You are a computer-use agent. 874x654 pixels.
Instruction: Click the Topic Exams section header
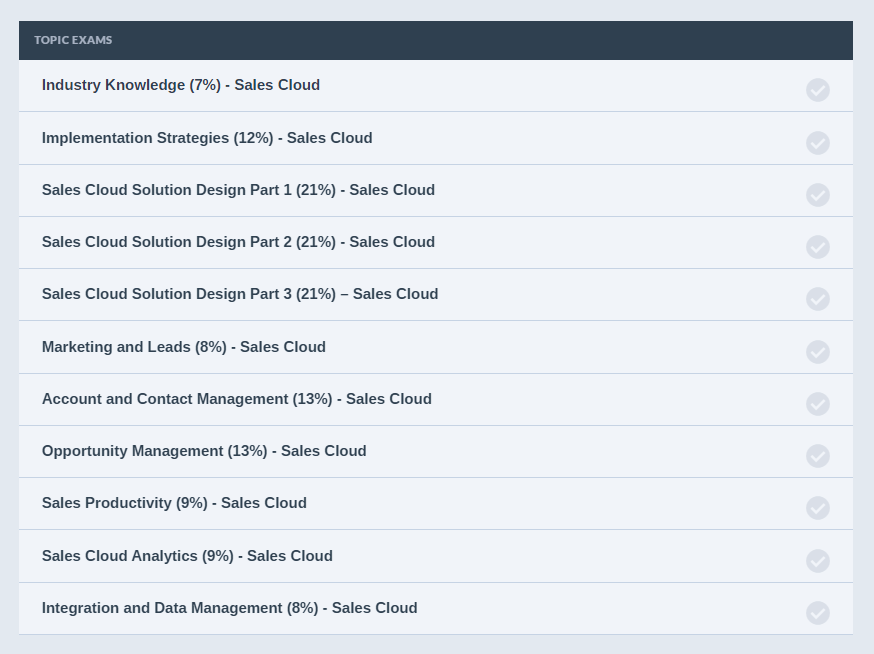point(73,40)
